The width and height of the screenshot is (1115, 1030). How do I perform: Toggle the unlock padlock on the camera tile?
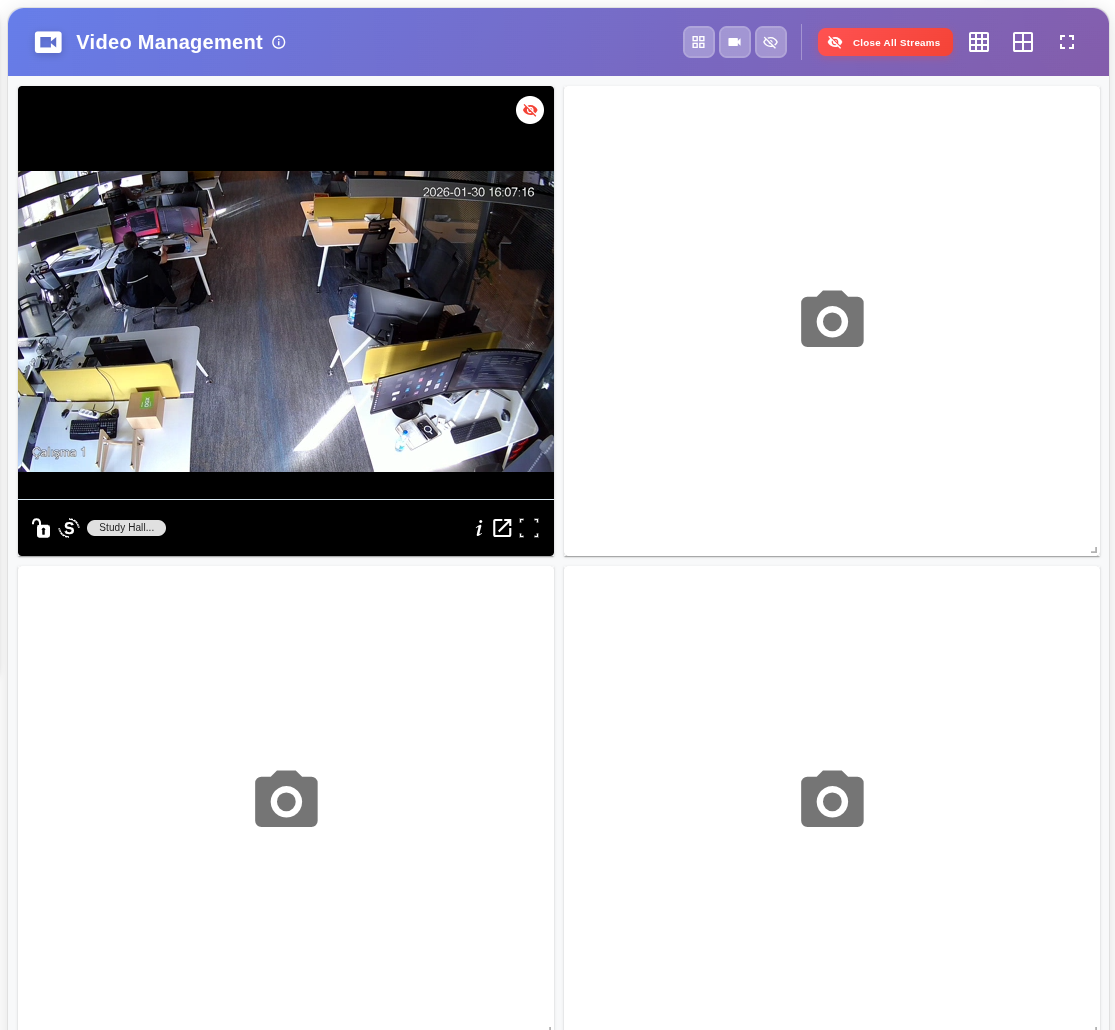click(41, 528)
